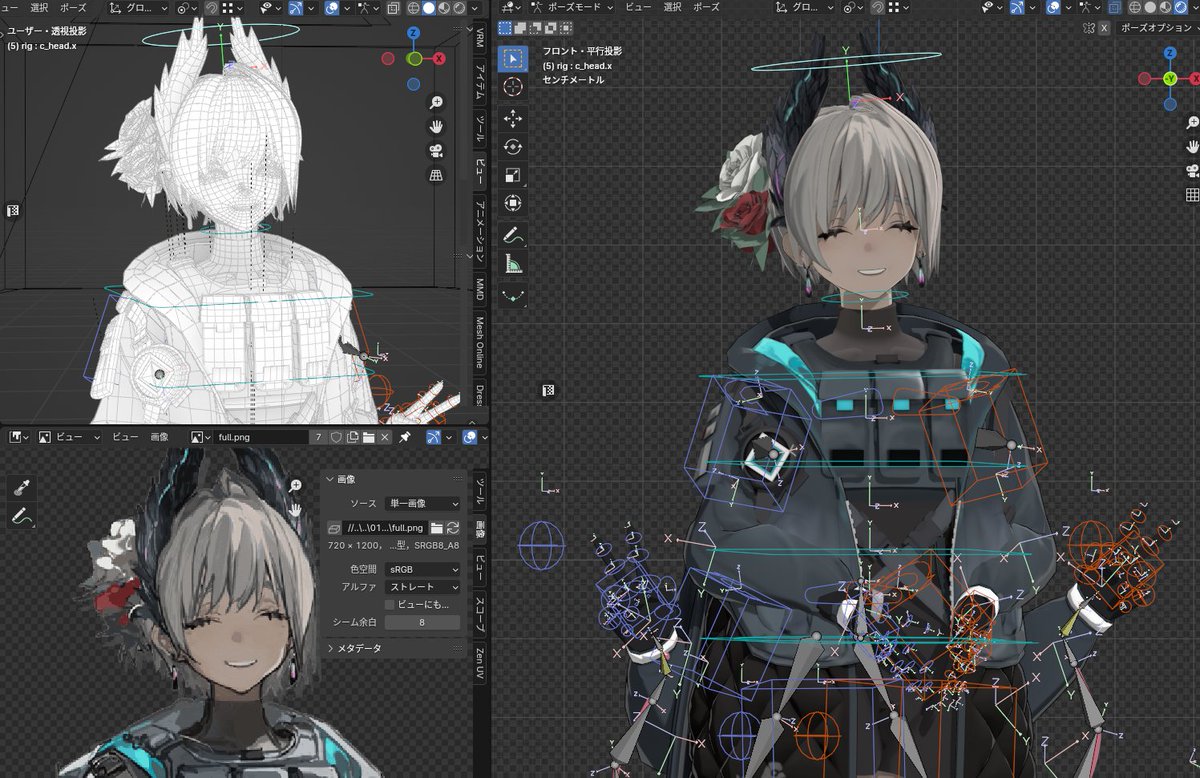Screen dimensions: 1200x778
Task: Select material preview shading in left viewport header
Action: pyautogui.click(x=444, y=7)
